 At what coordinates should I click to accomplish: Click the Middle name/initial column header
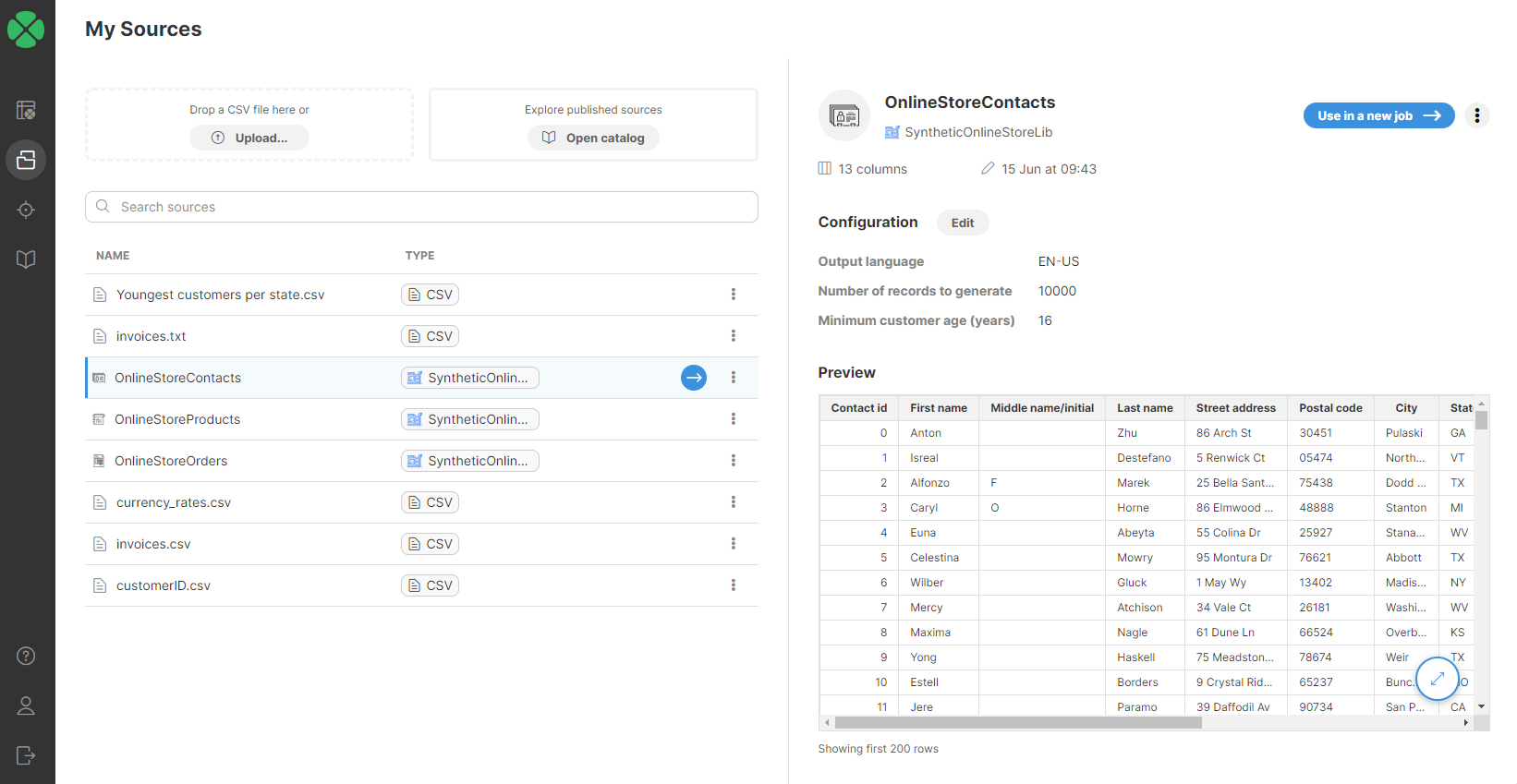(1042, 408)
